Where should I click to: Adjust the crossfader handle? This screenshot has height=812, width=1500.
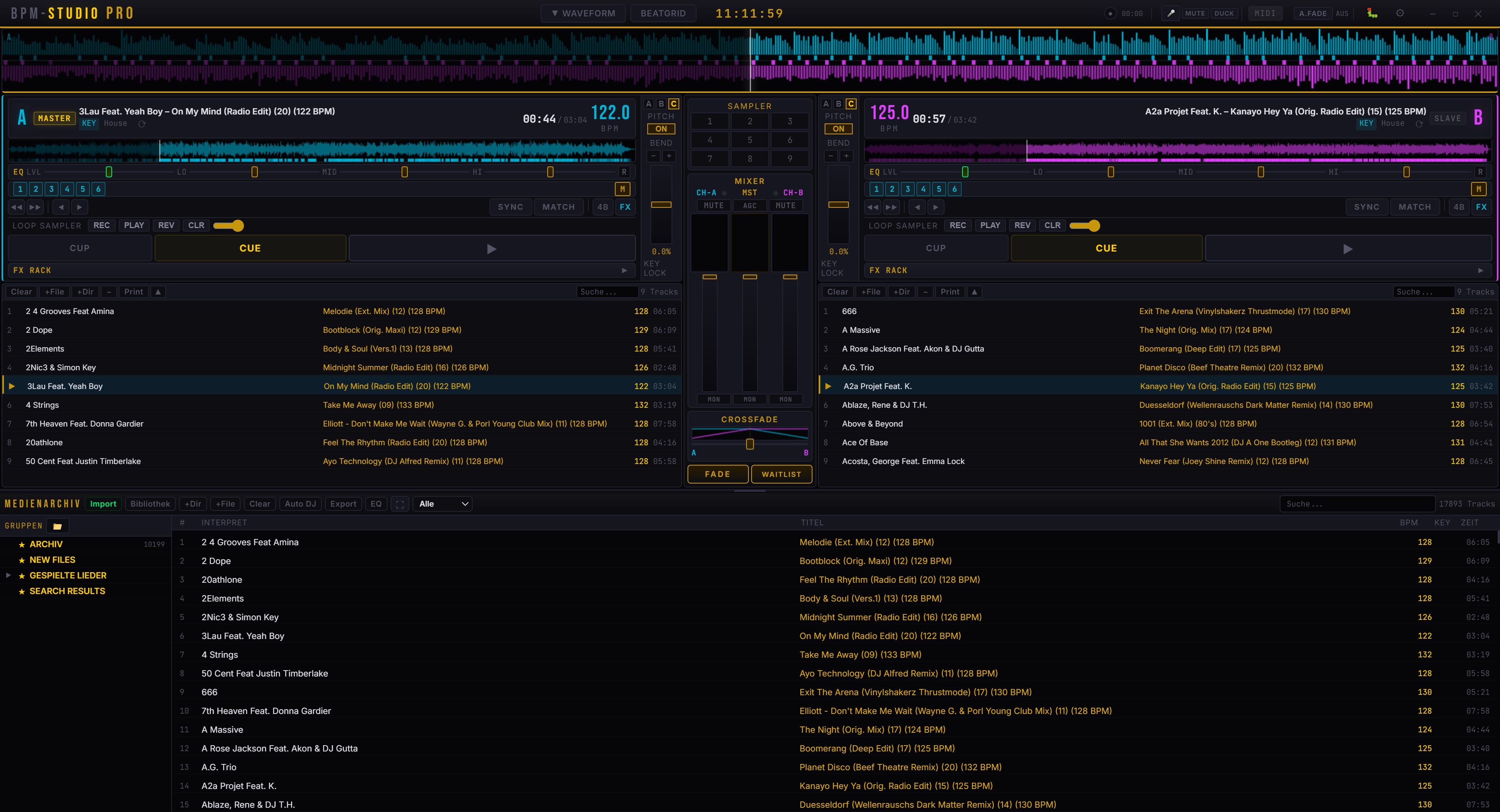[750, 444]
